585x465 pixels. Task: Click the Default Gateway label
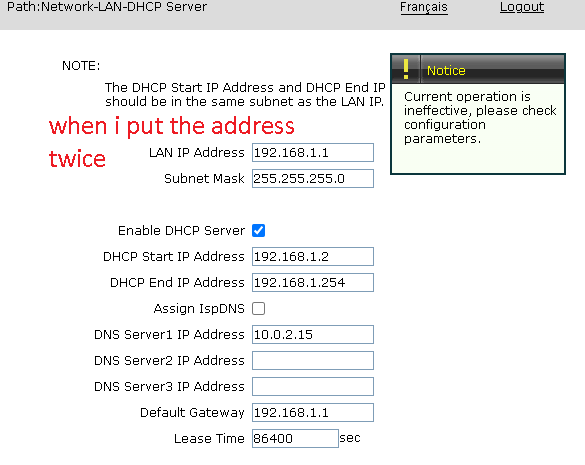pyautogui.click(x=192, y=413)
